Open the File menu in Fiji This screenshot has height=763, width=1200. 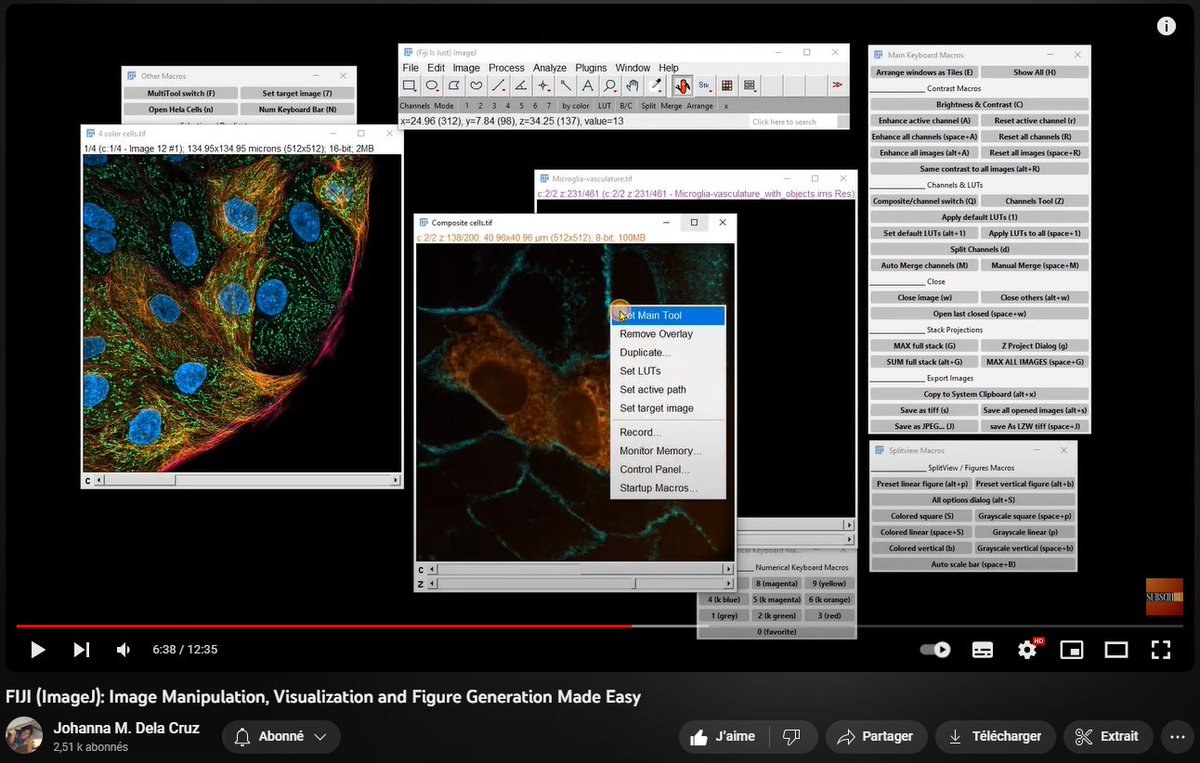click(410, 68)
